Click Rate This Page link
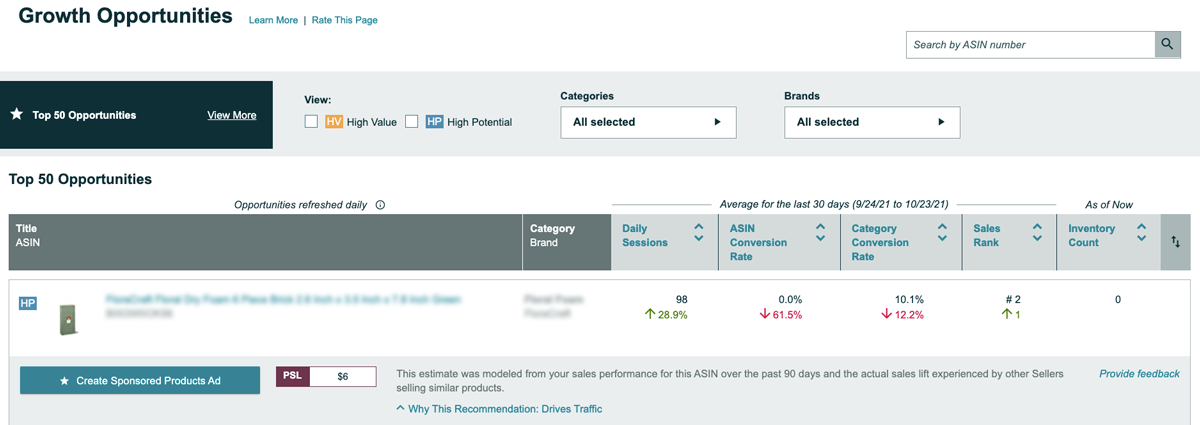Viewport: 1200px width, 425px height. [344, 20]
